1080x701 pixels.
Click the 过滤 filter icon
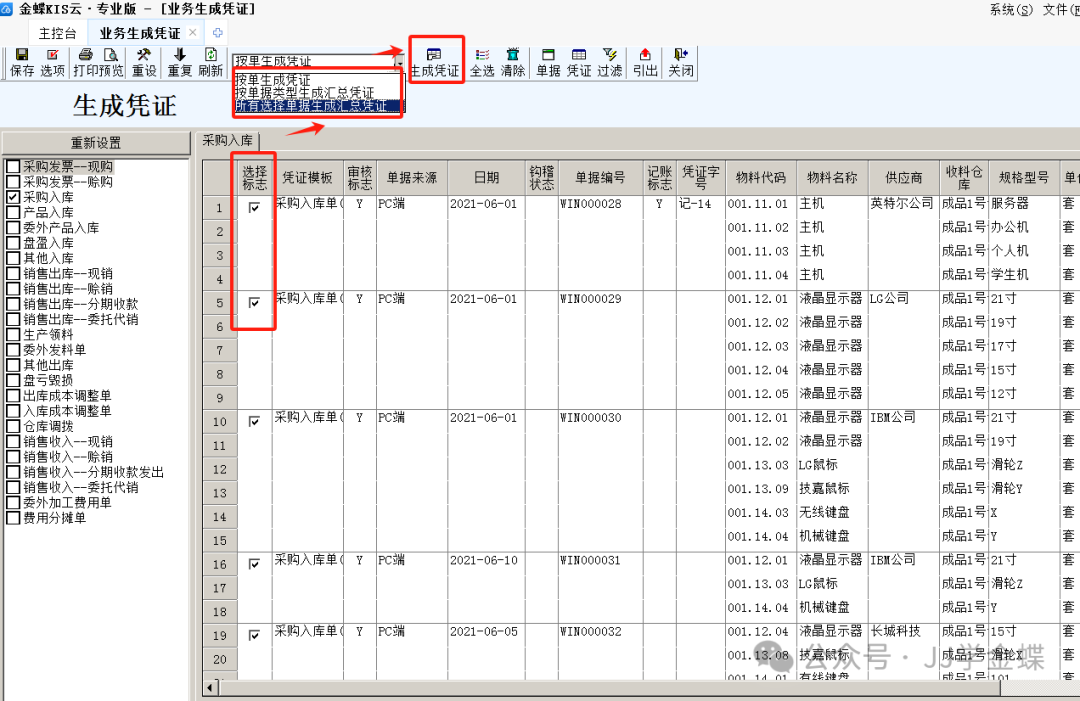[x=609, y=63]
